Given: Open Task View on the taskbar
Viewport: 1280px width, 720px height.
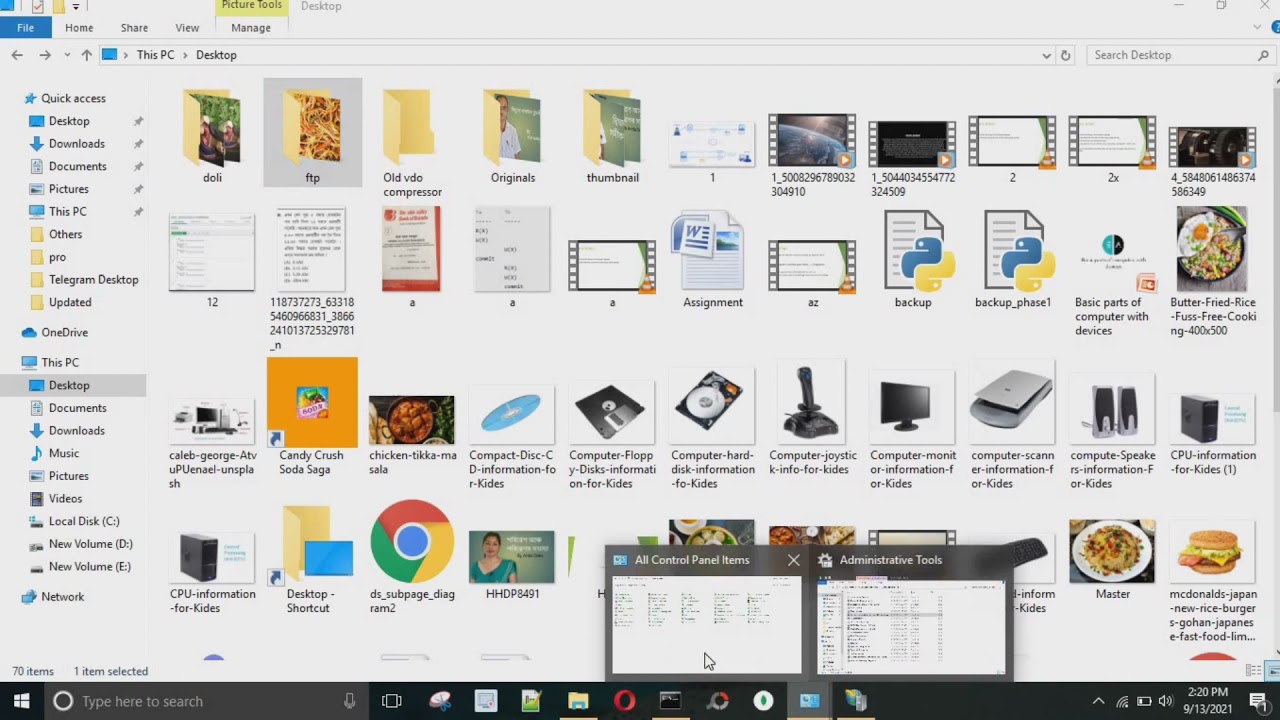Looking at the screenshot, I should 392,701.
